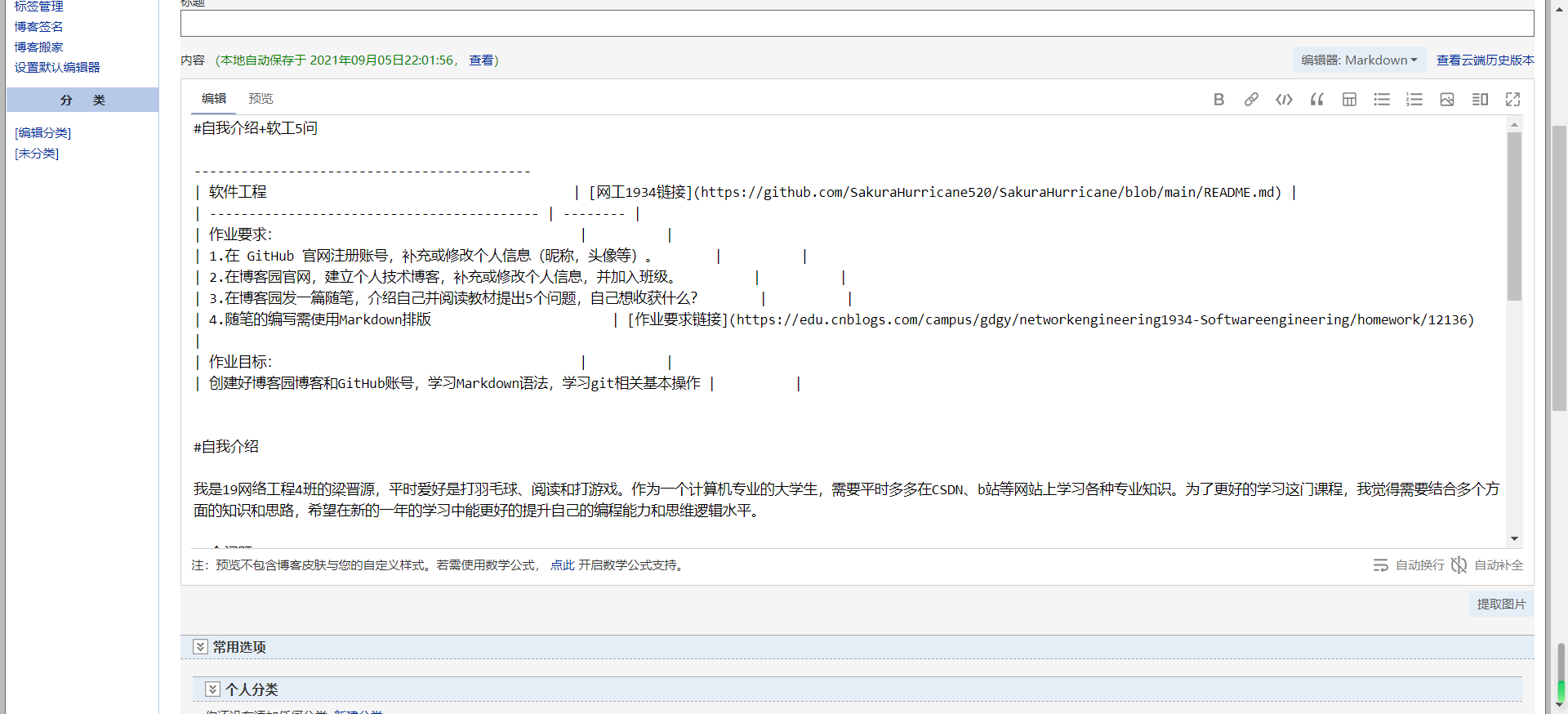
Task: Insert a blockquote with the quote icon
Action: [x=1316, y=99]
